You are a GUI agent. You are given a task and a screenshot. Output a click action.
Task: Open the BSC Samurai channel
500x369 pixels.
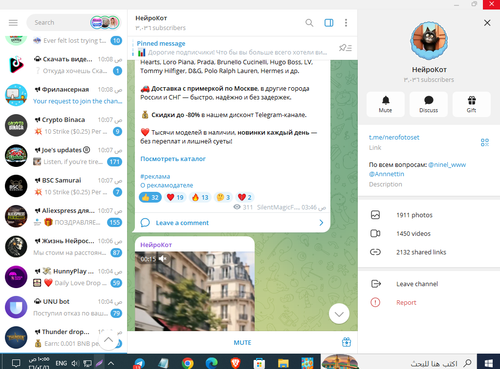point(63,186)
